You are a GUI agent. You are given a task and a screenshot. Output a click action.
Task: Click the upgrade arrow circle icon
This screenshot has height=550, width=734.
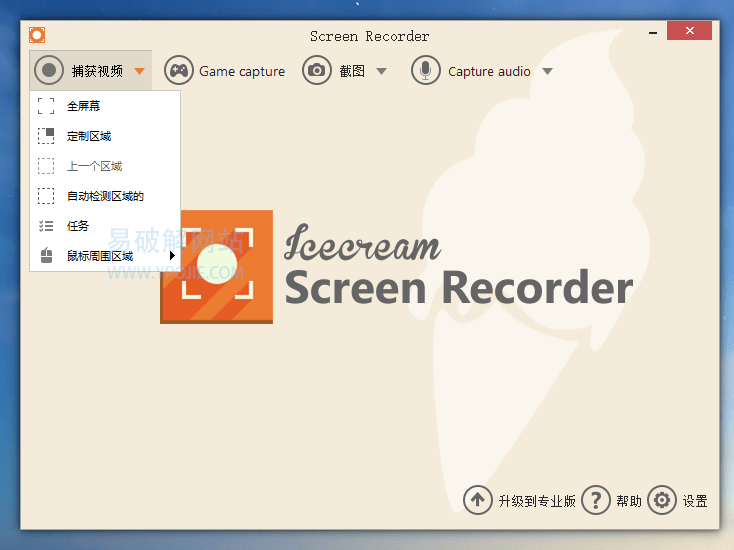(477, 500)
